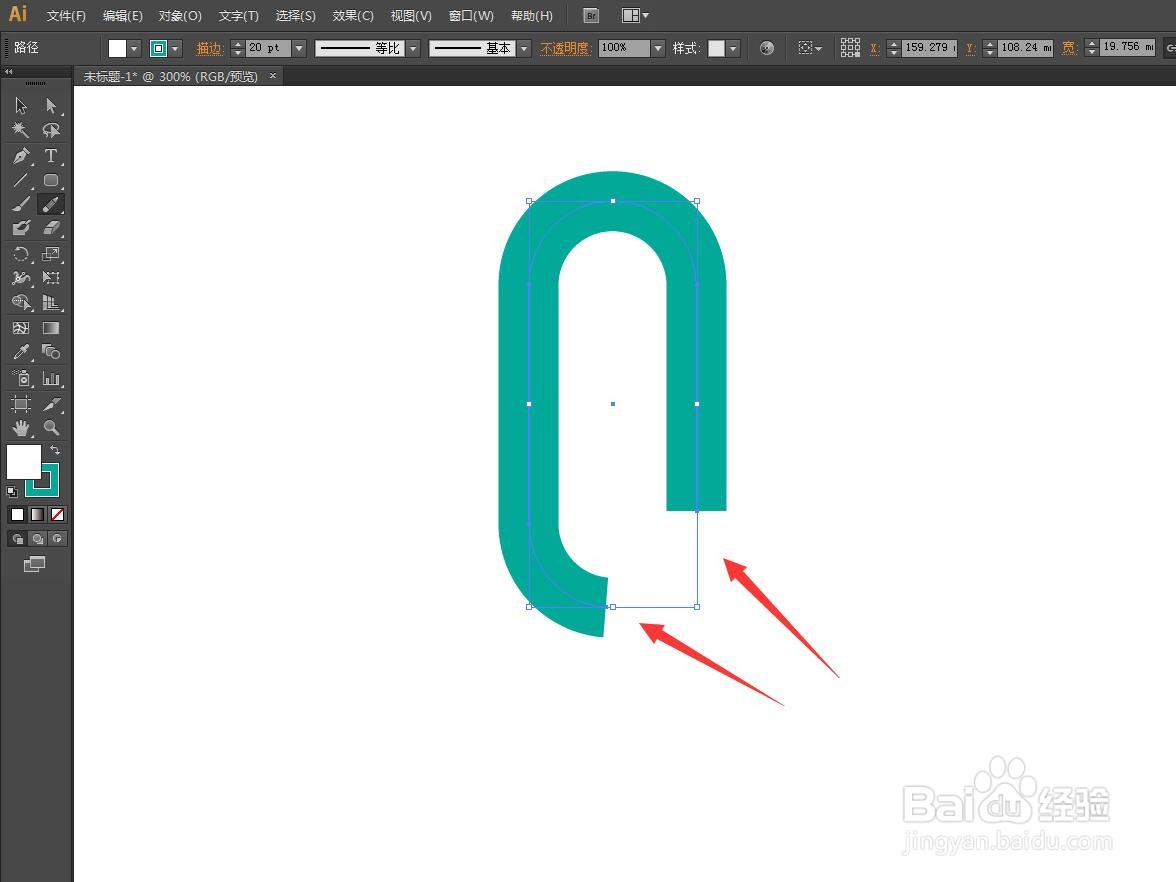This screenshot has width=1176, height=882.
Task: Open the 窗口(W) menu
Action: click(471, 16)
